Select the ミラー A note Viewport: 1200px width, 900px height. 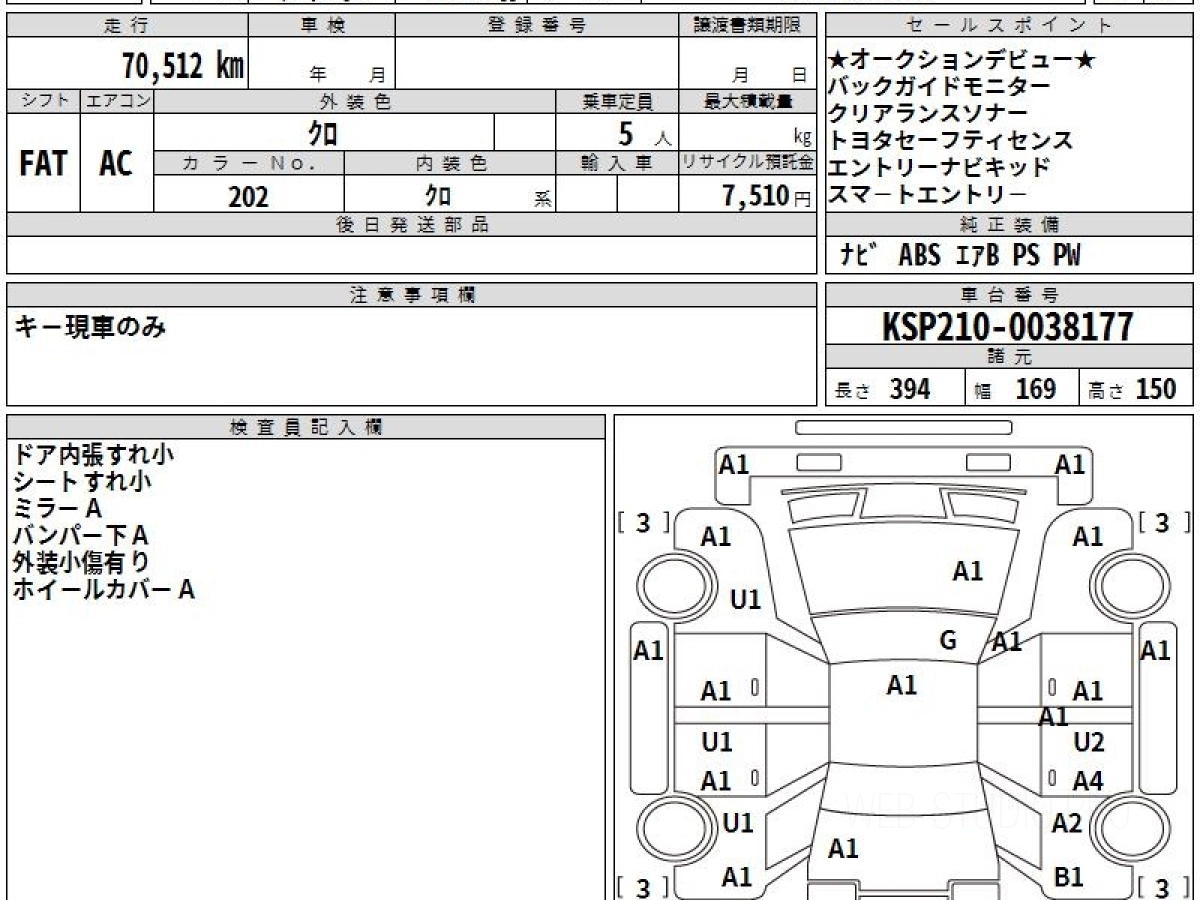[57, 508]
